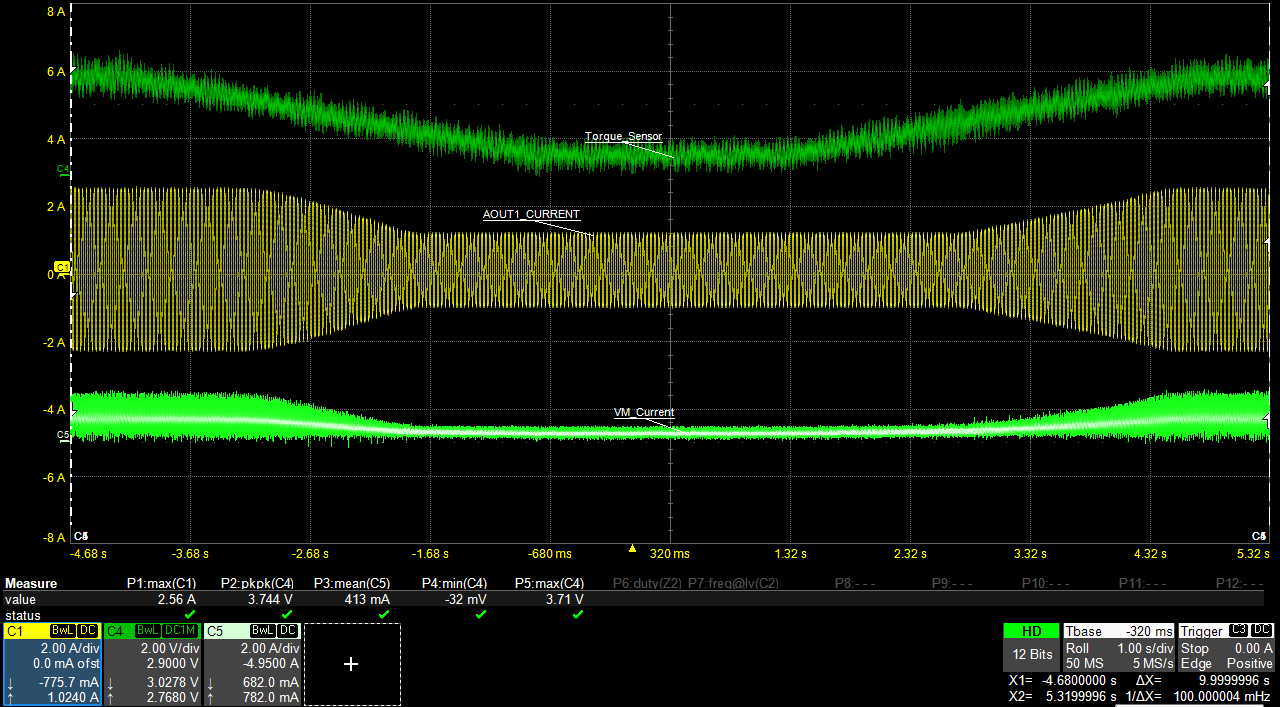Open the C1 channel descriptor box
Screen dimensions: 1280x707
[52, 664]
